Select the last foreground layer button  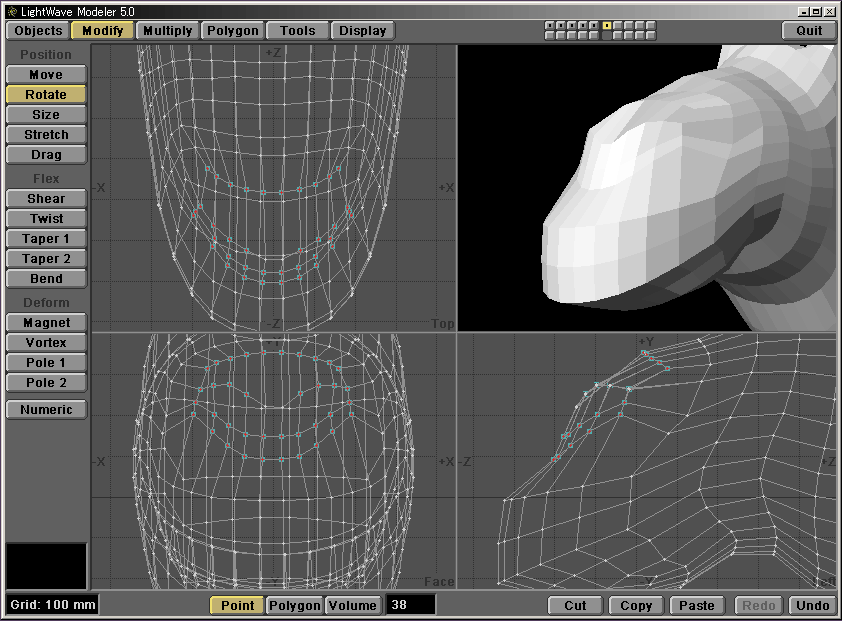click(652, 25)
